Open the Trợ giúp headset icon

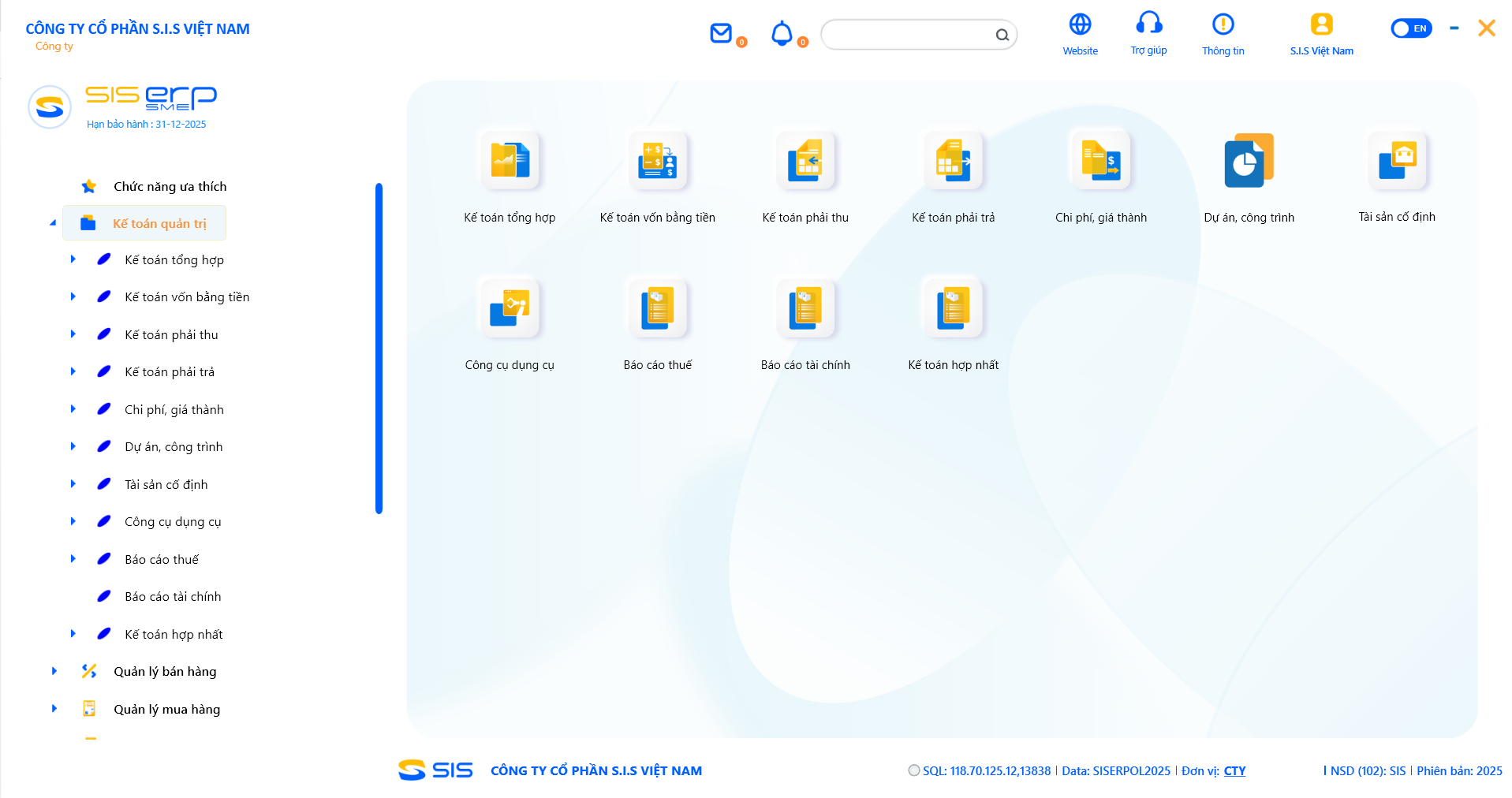click(1148, 24)
